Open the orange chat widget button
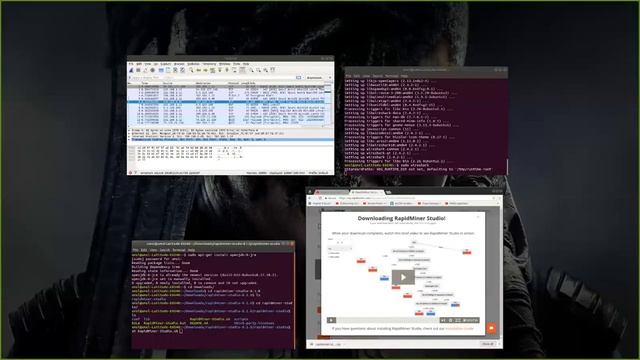The width and height of the screenshot is (640, 360). pos(491,328)
